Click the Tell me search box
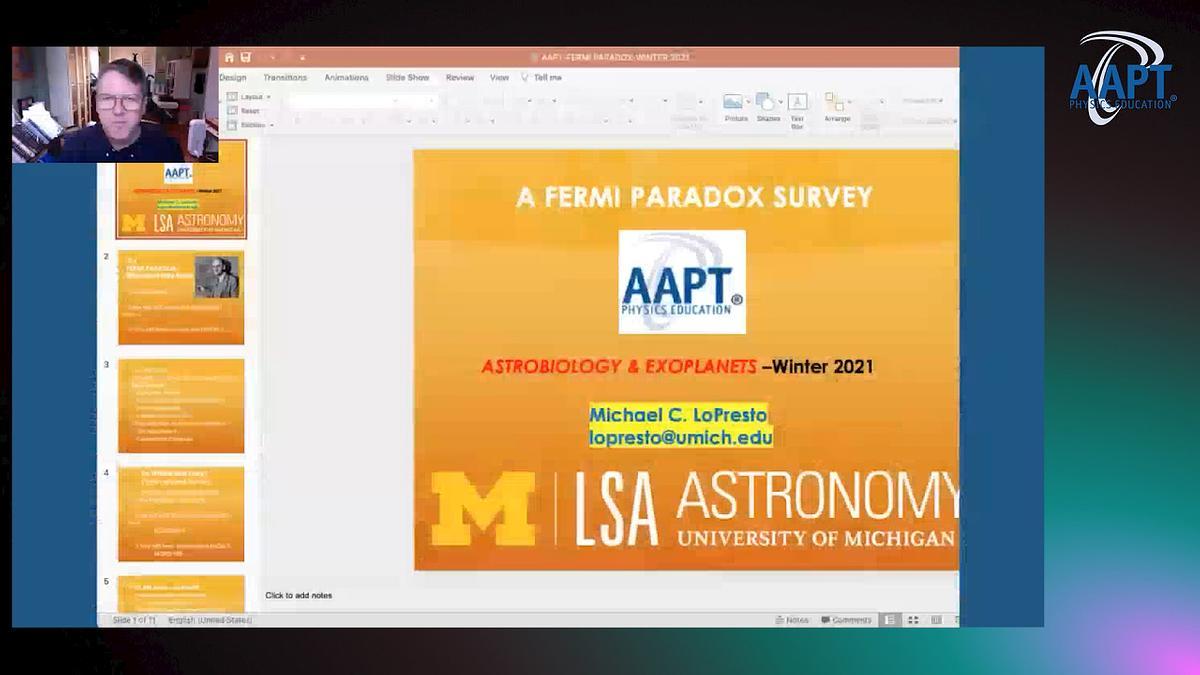The height and width of the screenshot is (675, 1200). pyautogui.click(x=548, y=77)
